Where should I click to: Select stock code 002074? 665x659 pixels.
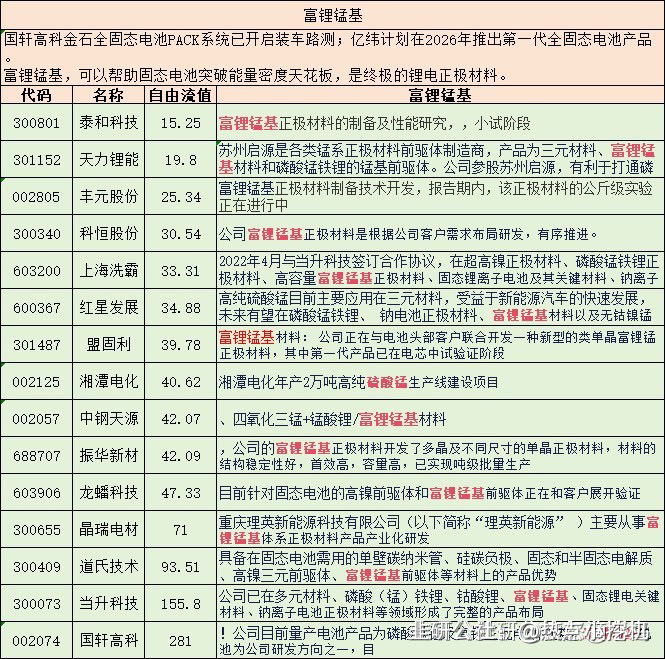36,640
